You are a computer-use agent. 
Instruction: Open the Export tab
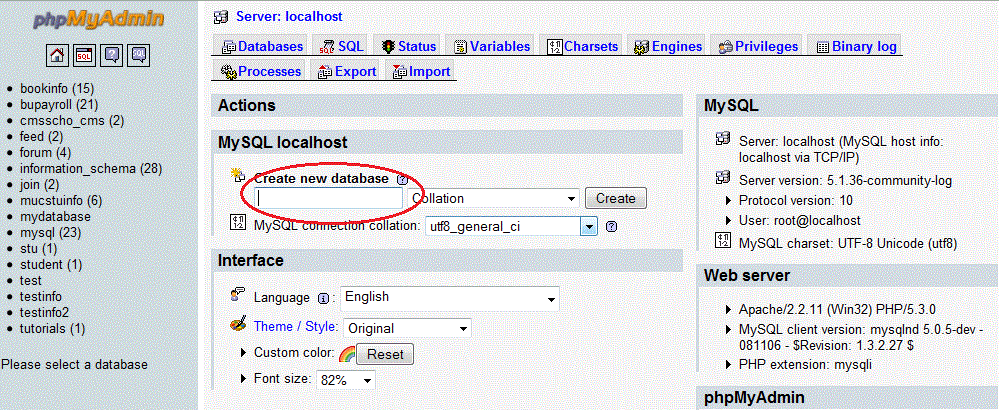(347, 71)
